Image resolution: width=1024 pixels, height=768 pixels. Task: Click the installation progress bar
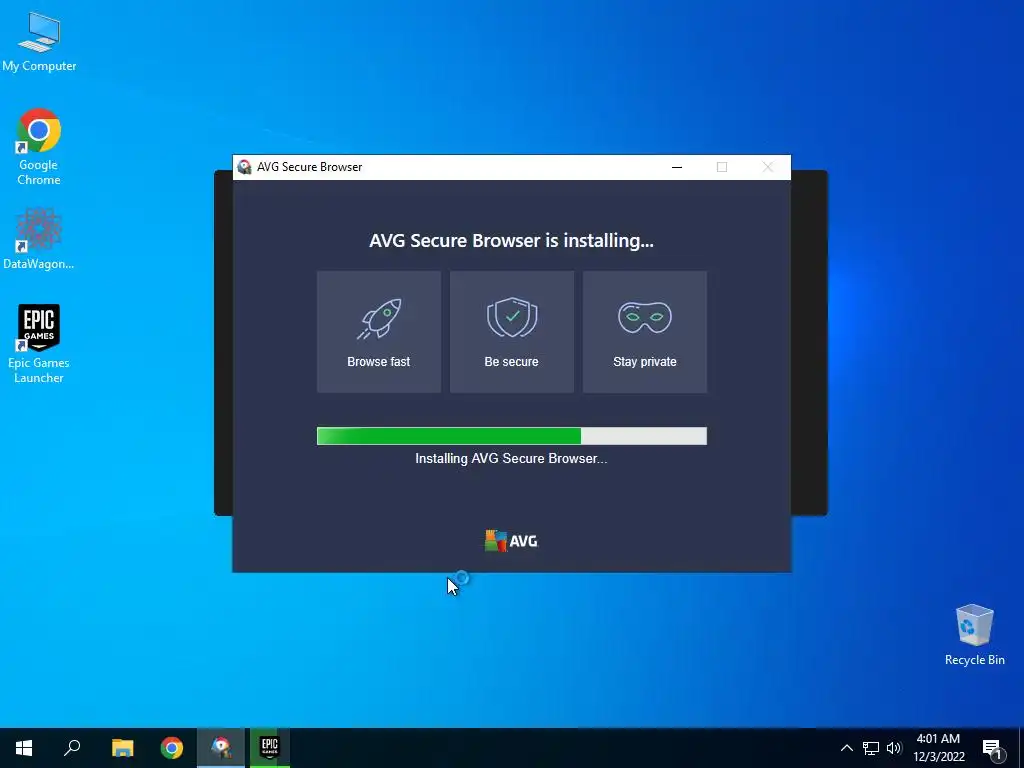511,436
